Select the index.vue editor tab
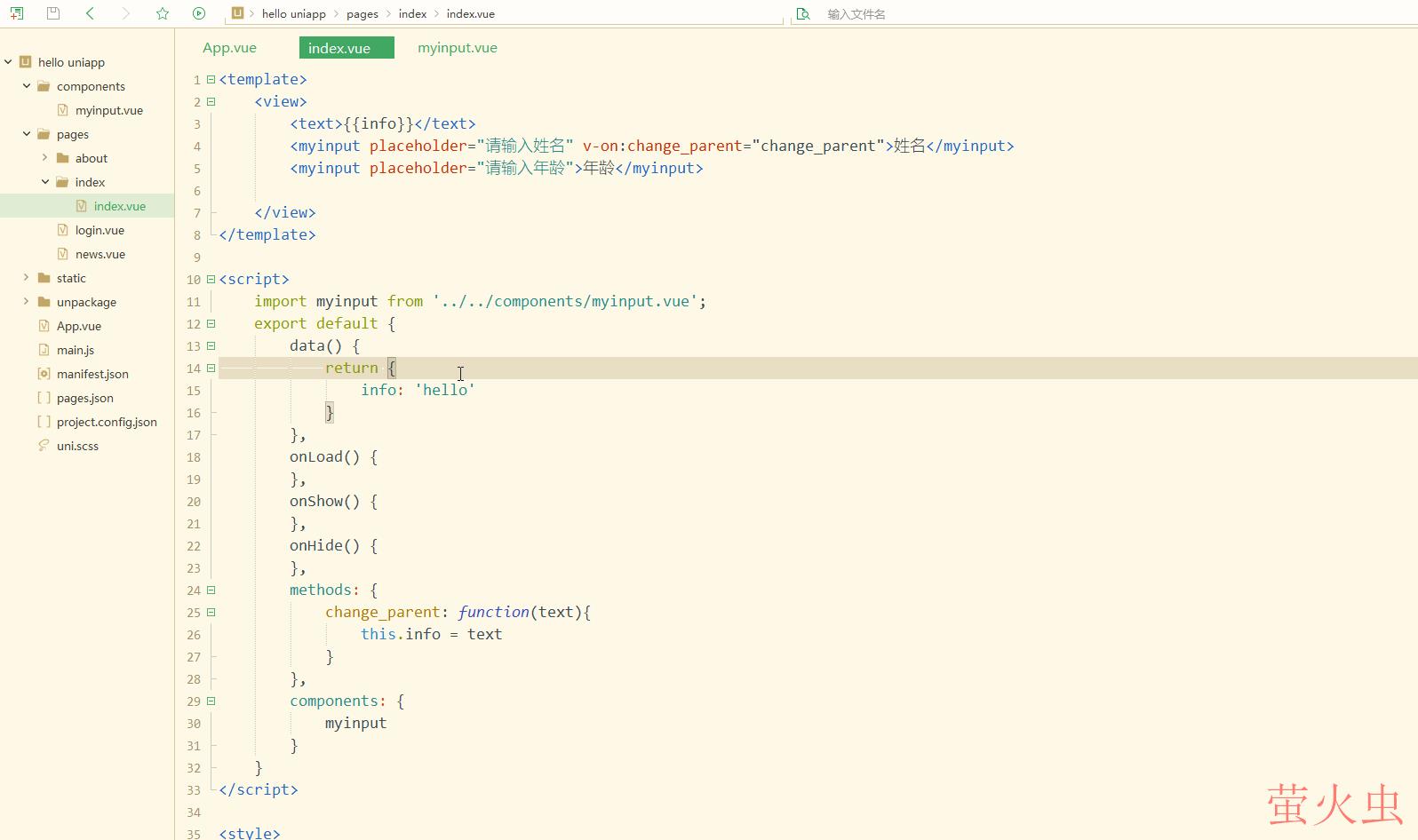The image size is (1418, 840). (347, 48)
